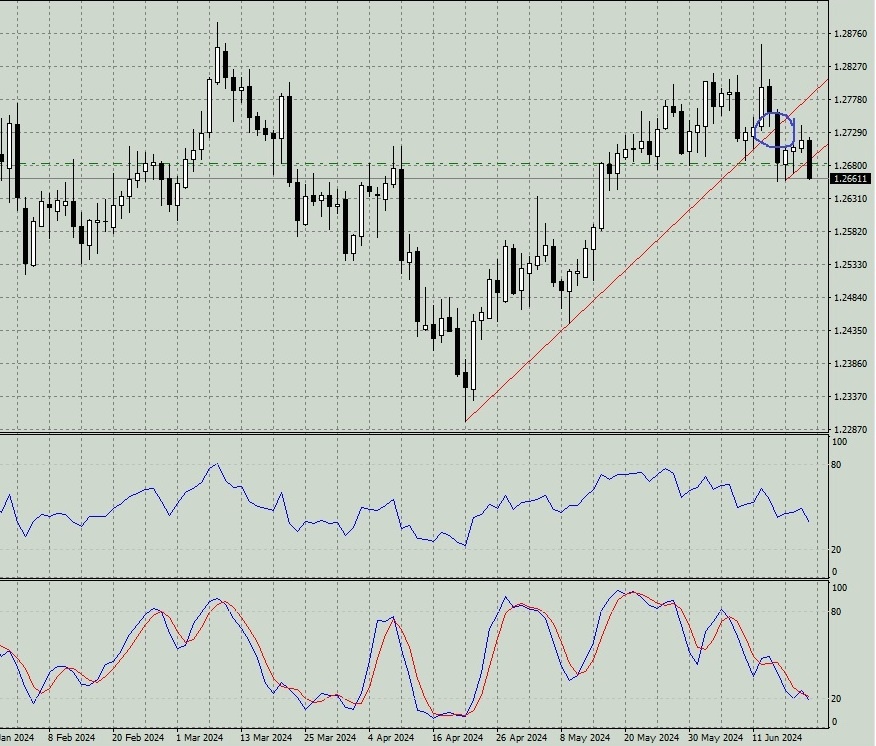The image size is (876, 746).
Task: Click the 25 Mar 2024 date label
Action: tap(330, 738)
